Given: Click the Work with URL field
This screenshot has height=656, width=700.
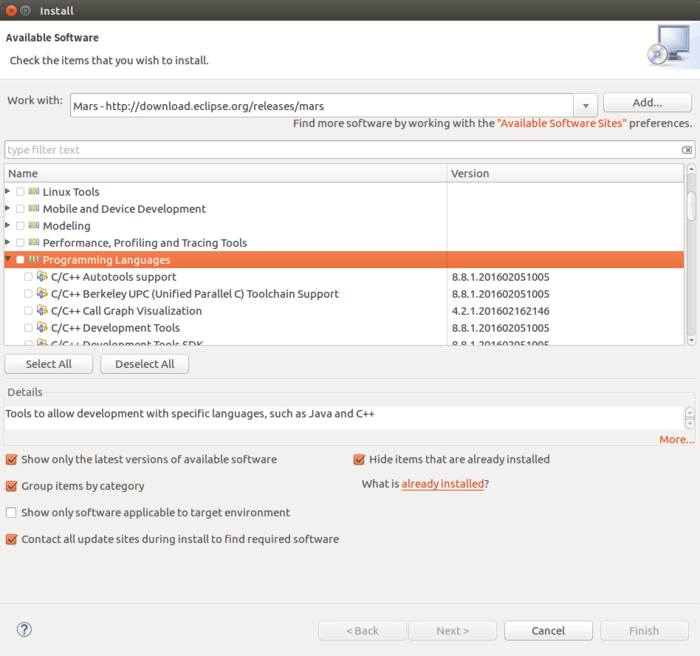Looking at the screenshot, I should pos(321,106).
